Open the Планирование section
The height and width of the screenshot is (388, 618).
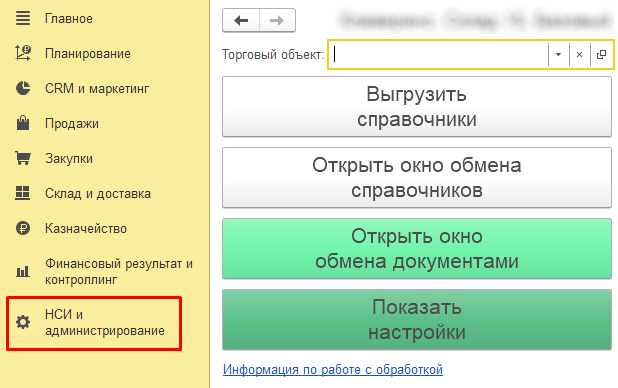click(x=87, y=53)
